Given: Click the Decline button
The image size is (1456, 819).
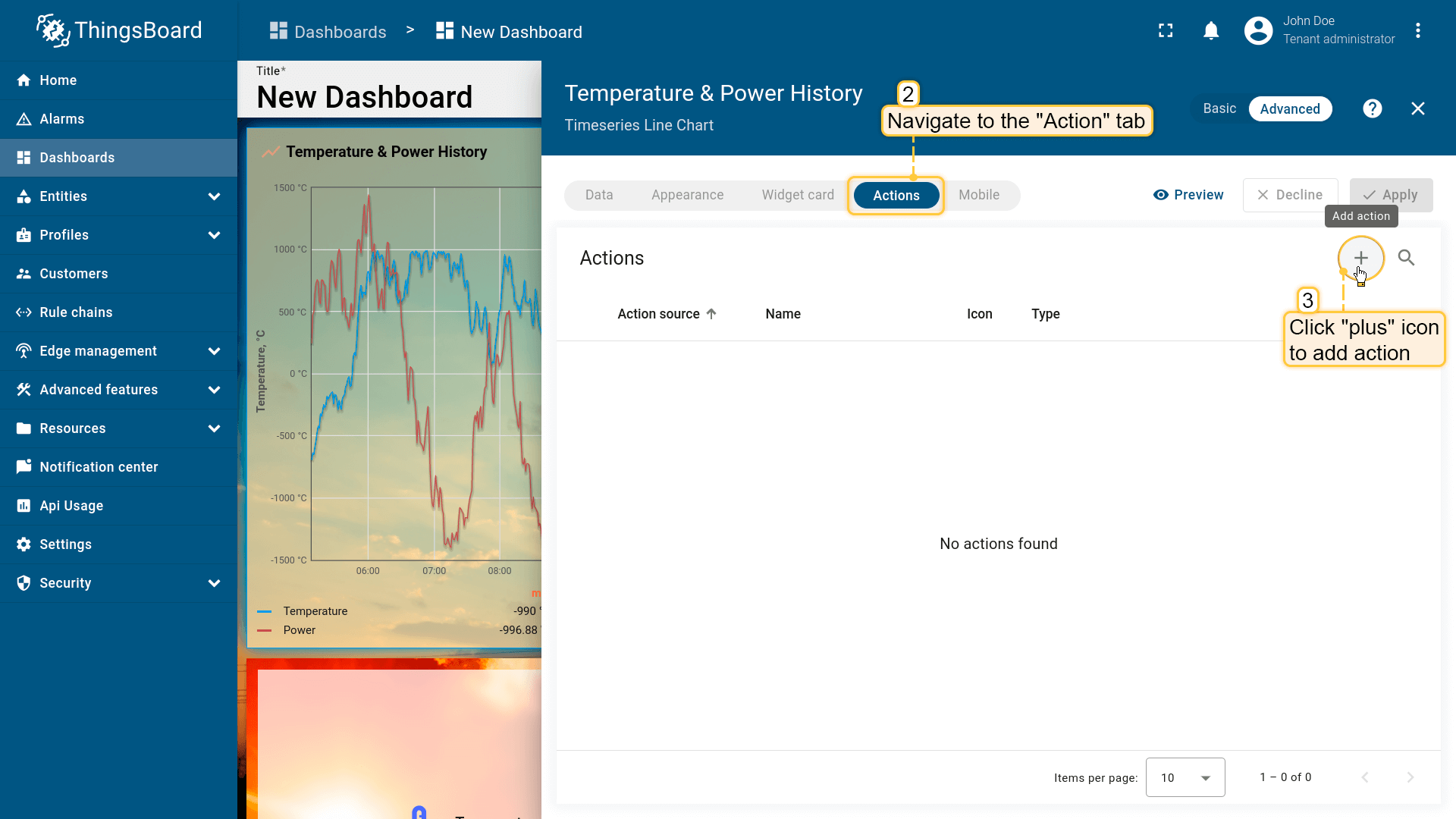Looking at the screenshot, I should (1290, 195).
